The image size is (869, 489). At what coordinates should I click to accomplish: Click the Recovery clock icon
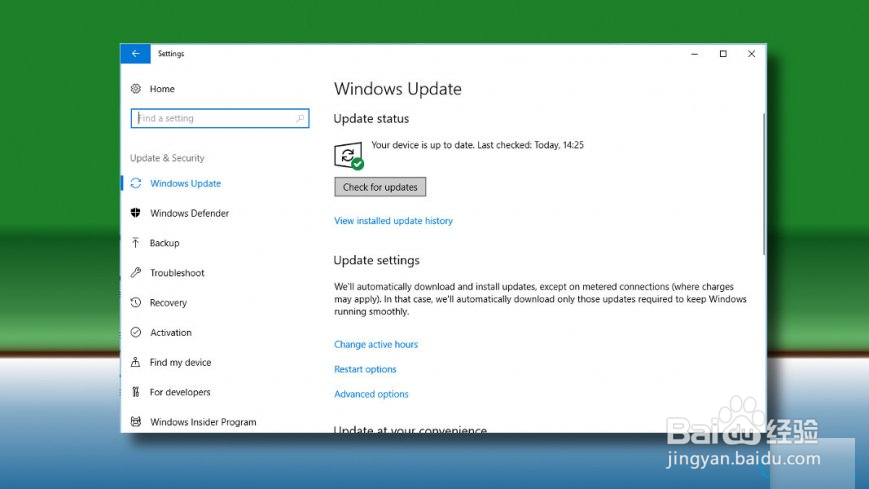click(136, 303)
